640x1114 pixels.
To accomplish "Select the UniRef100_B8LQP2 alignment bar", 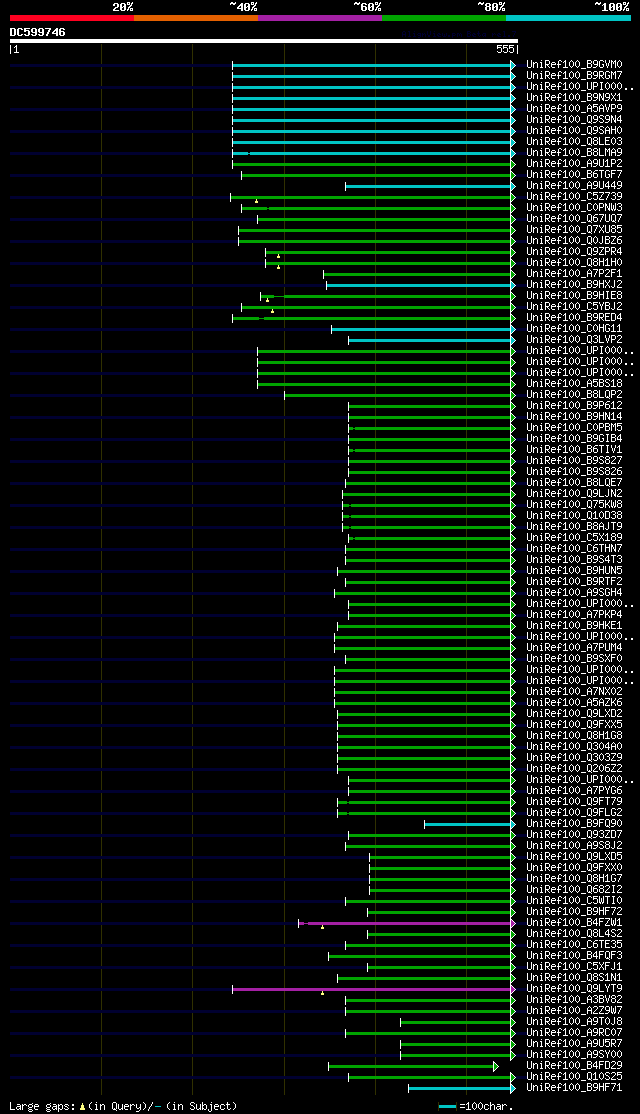I will pos(399,396).
